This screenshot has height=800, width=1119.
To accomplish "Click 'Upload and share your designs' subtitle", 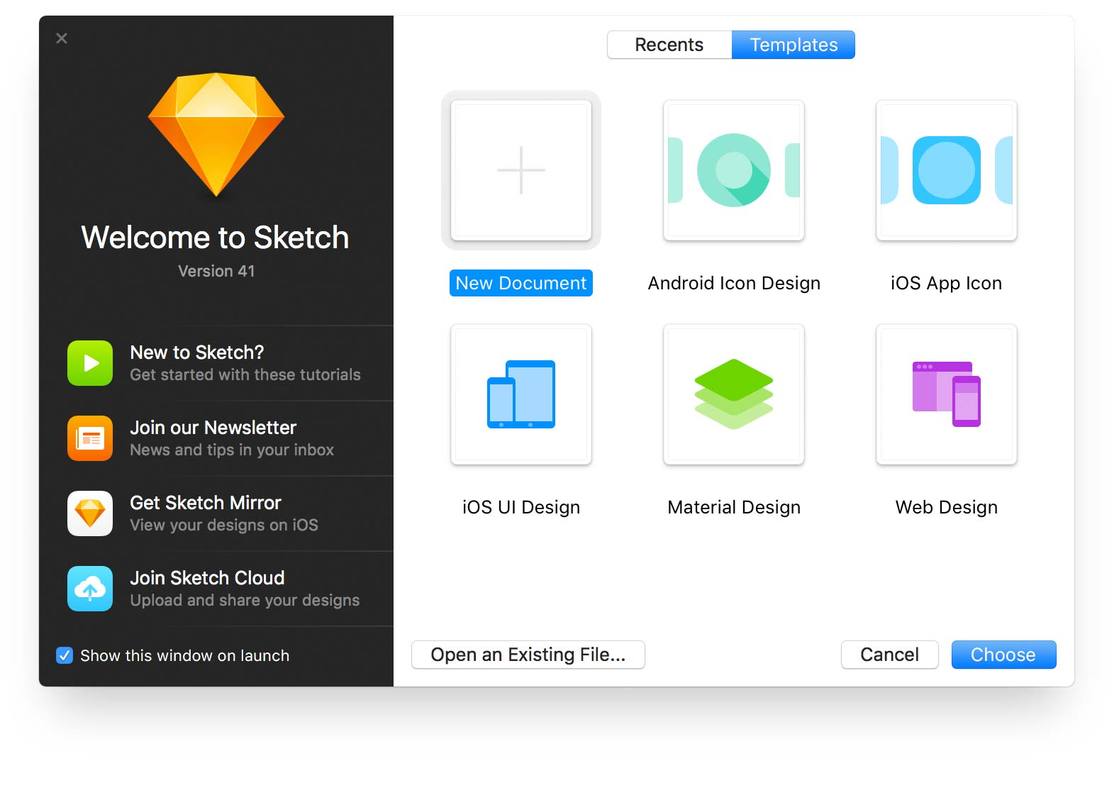I will [x=245, y=600].
